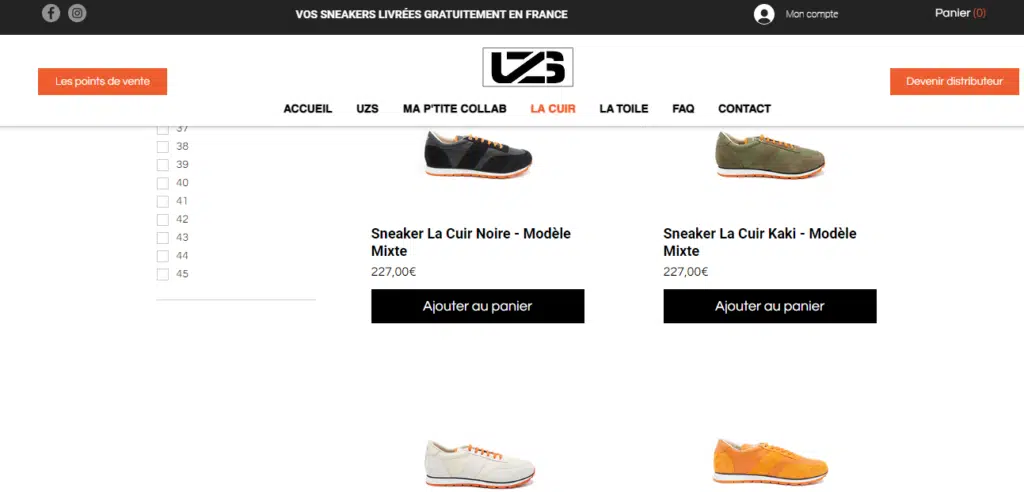Click the Les points de vente button

pos(103,82)
